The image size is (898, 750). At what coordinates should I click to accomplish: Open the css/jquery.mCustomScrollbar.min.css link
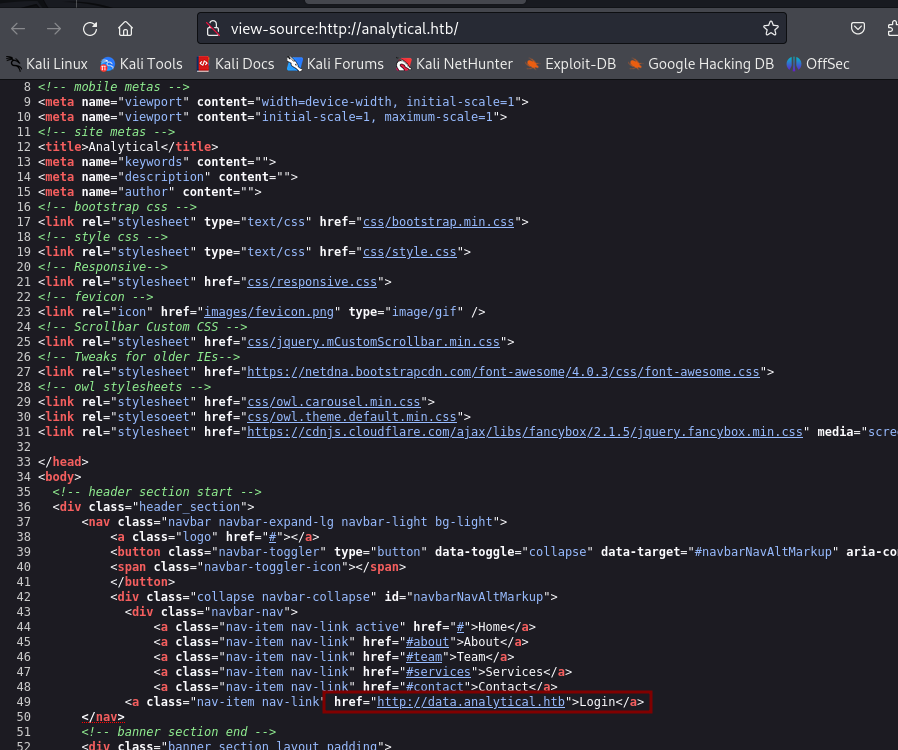[x=373, y=342]
